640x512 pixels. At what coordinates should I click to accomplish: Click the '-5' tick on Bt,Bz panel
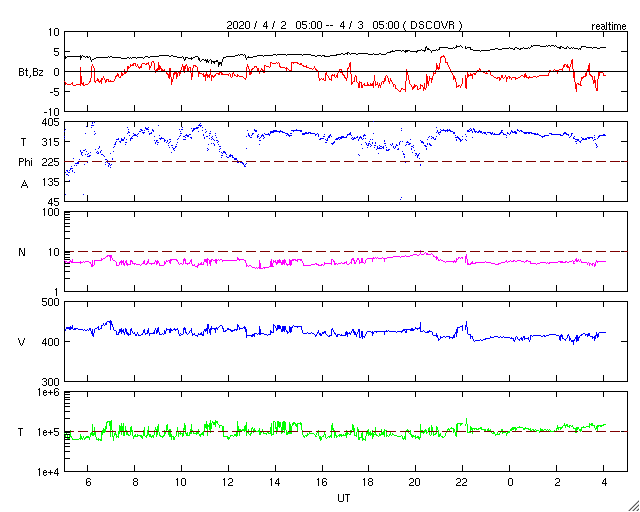[55, 92]
